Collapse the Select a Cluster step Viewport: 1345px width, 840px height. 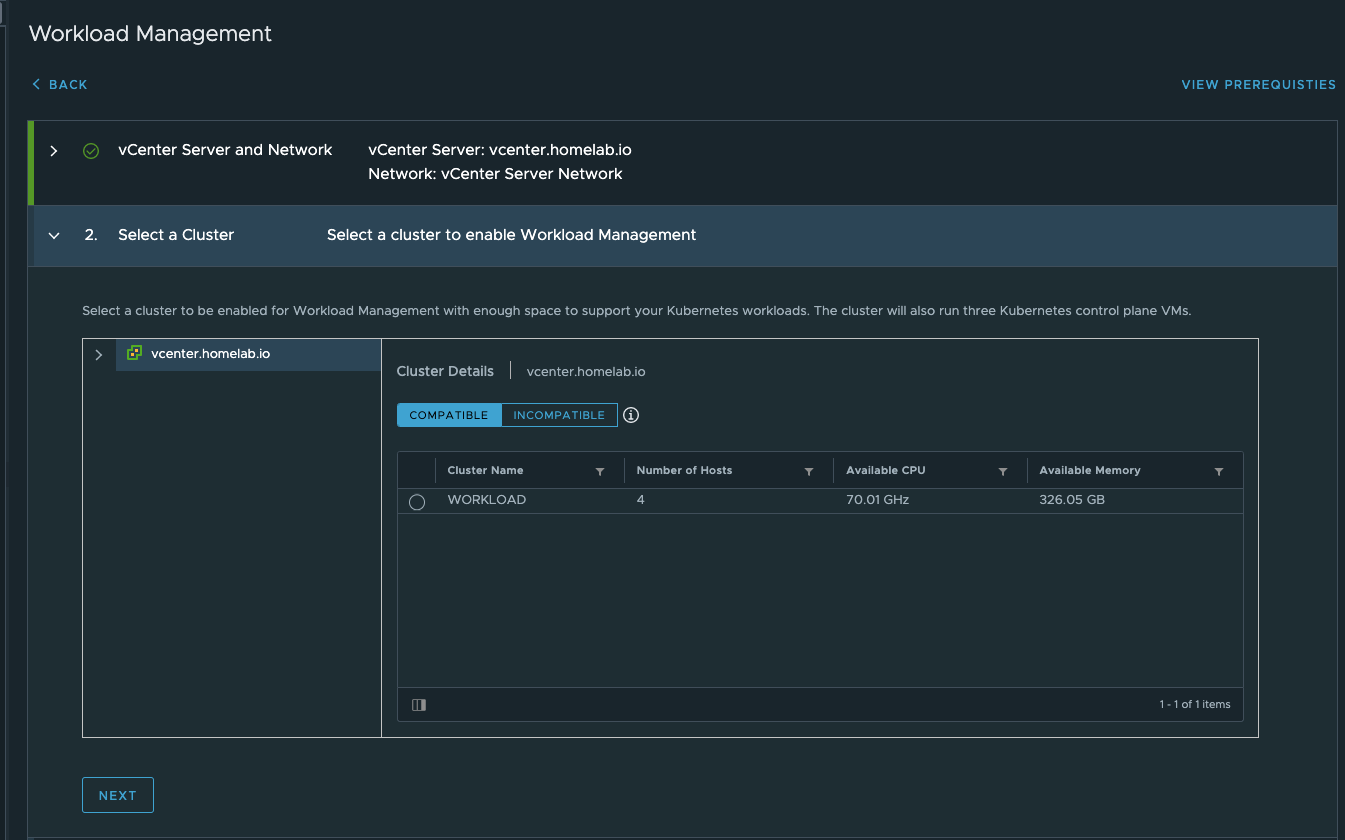[x=54, y=236]
